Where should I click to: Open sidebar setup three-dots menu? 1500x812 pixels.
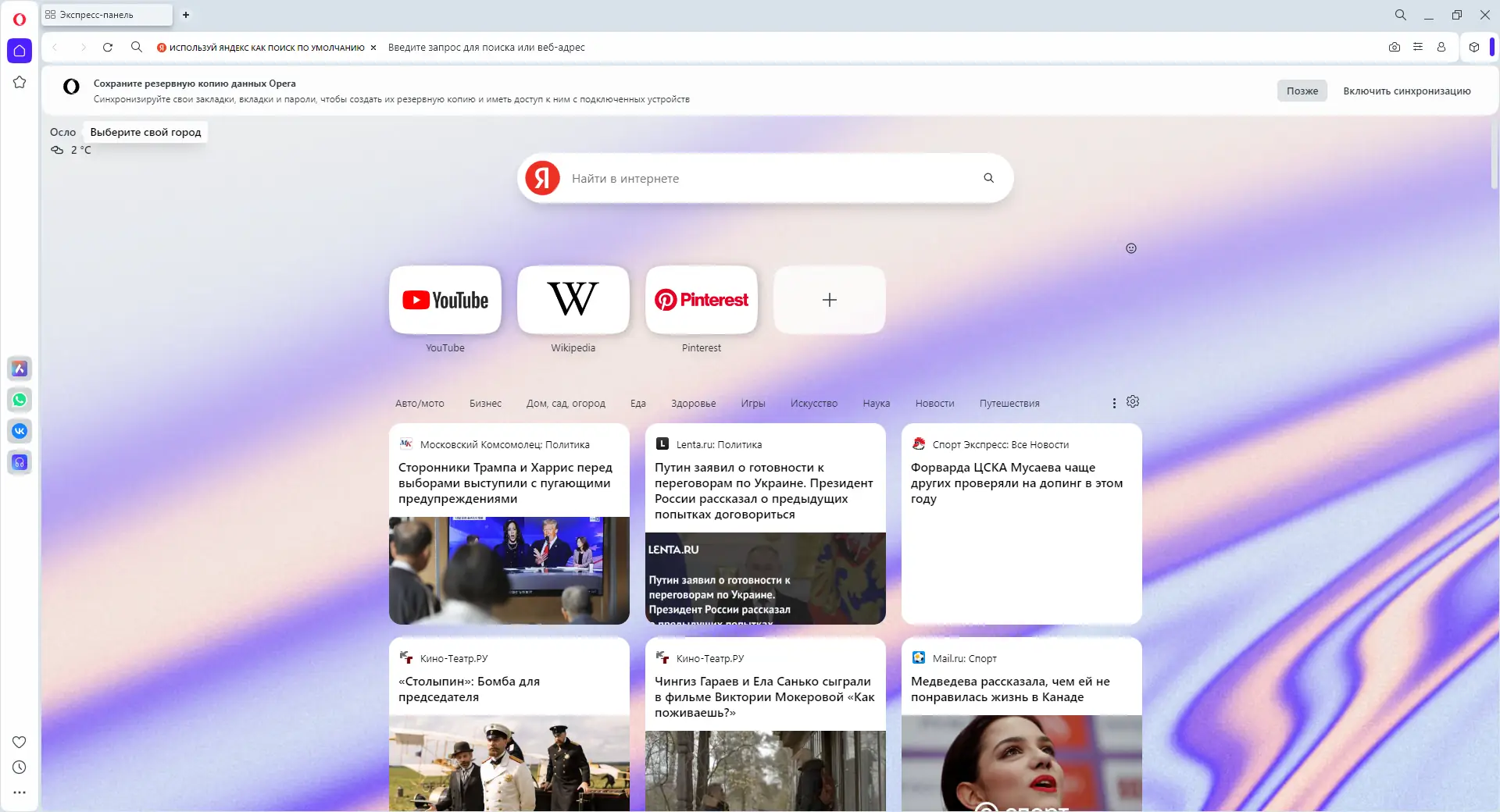[20, 792]
